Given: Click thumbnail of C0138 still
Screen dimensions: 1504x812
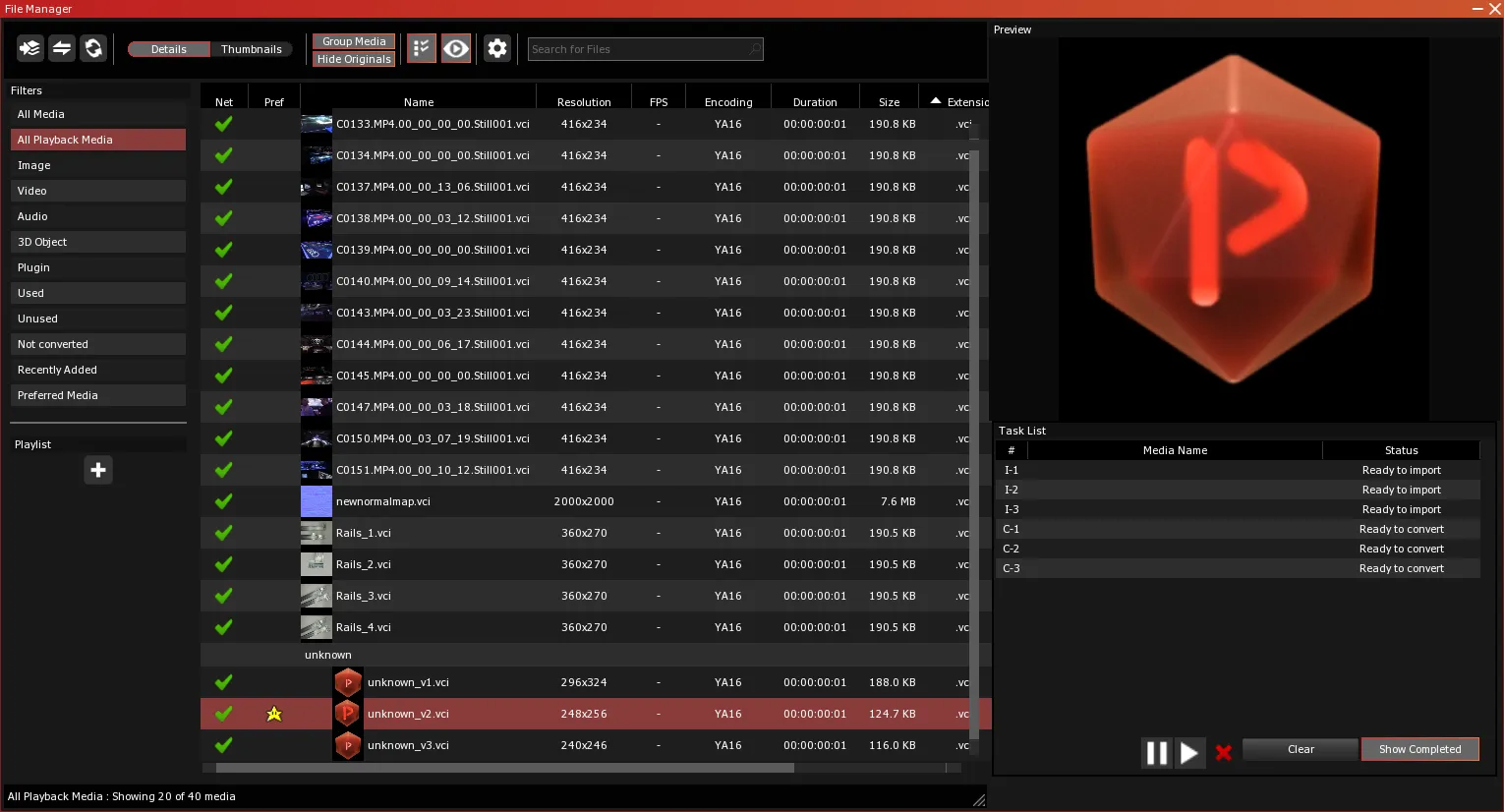Looking at the screenshot, I should pyautogui.click(x=317, y=218).
